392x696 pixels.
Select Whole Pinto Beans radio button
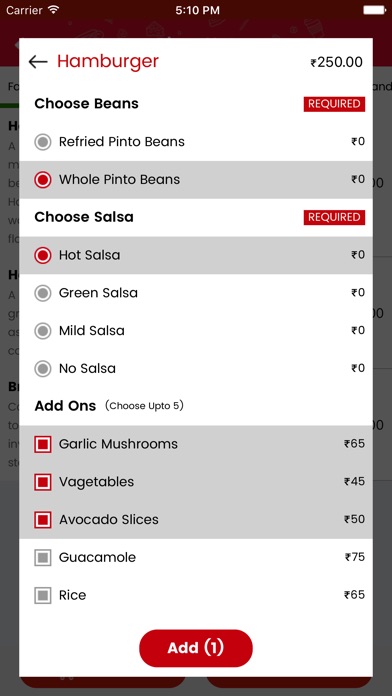tap(43, 180)
